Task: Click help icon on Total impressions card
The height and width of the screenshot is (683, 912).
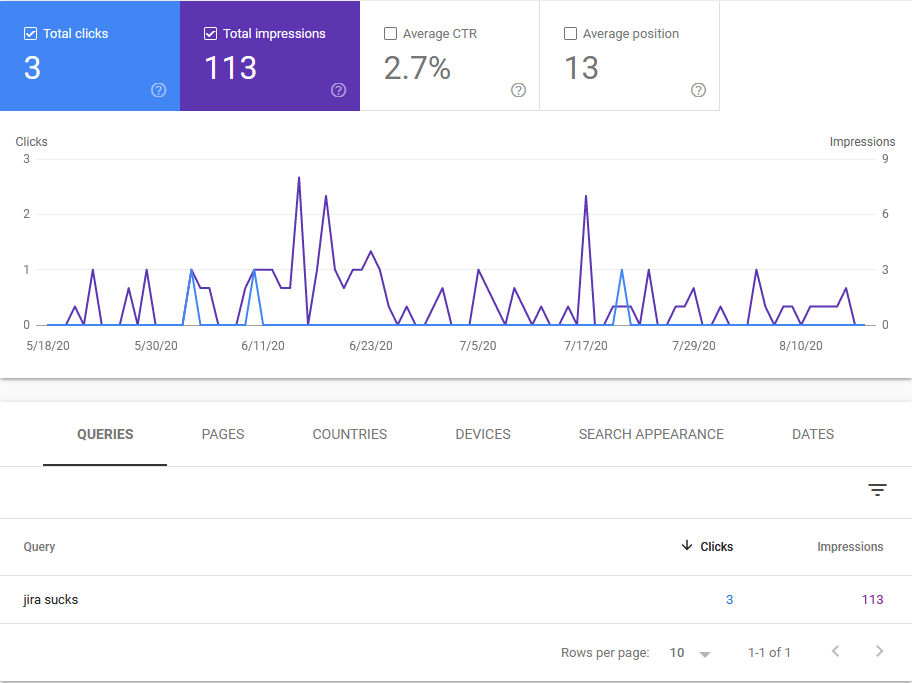Action: click(338, 90)
